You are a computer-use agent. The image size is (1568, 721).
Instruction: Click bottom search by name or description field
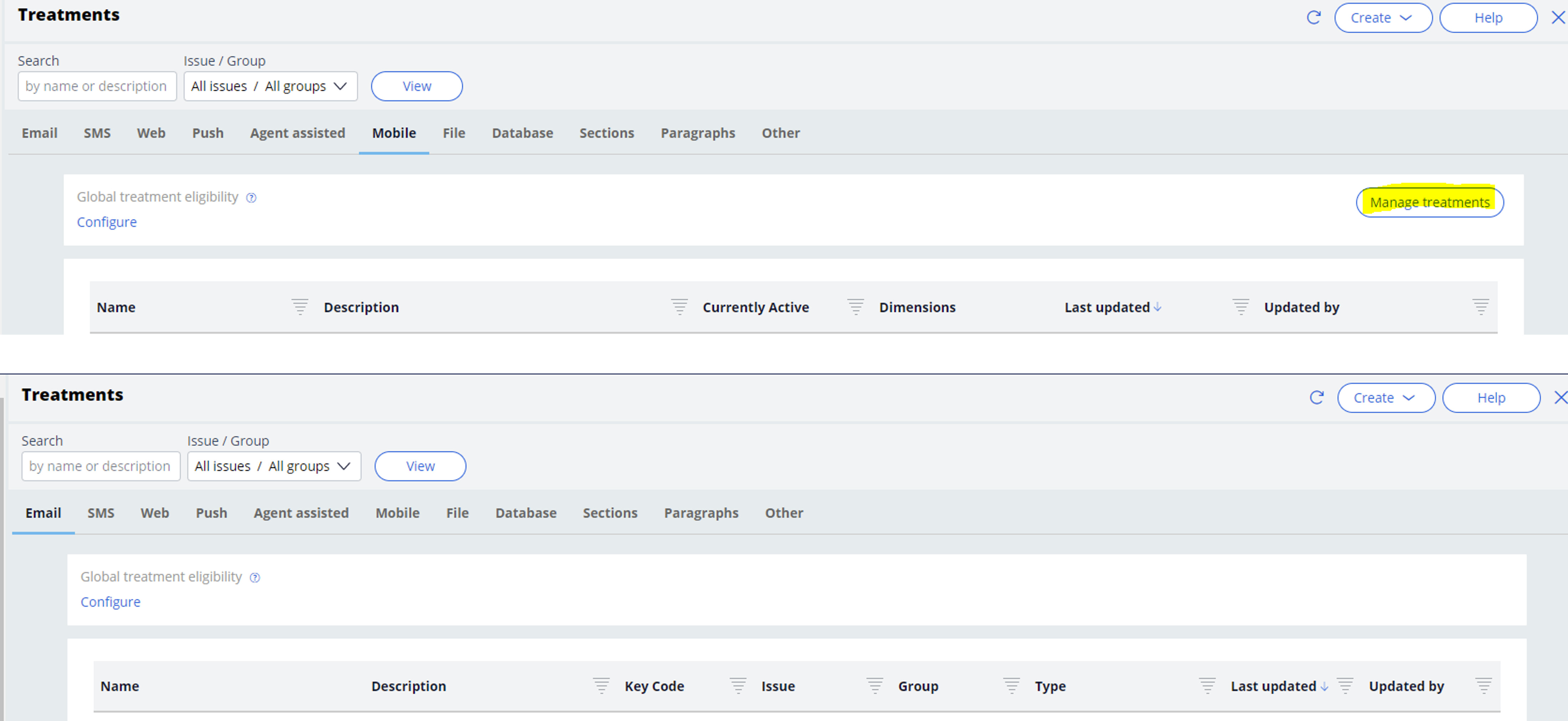[x=100, y=467]
